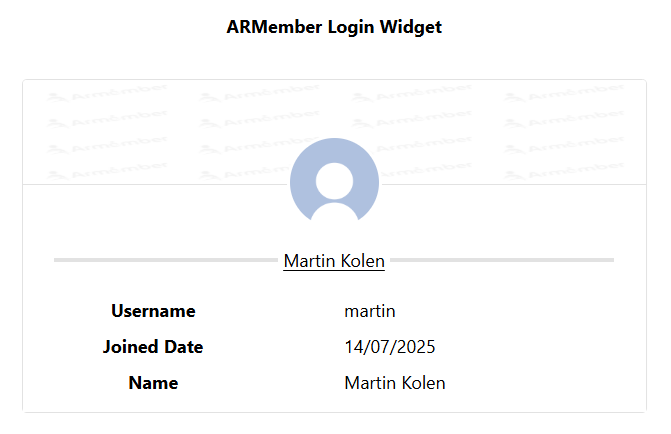Viewport: 671px width, 434px height.
Task: Click the grey divider left of name
Action: (166, 260)
